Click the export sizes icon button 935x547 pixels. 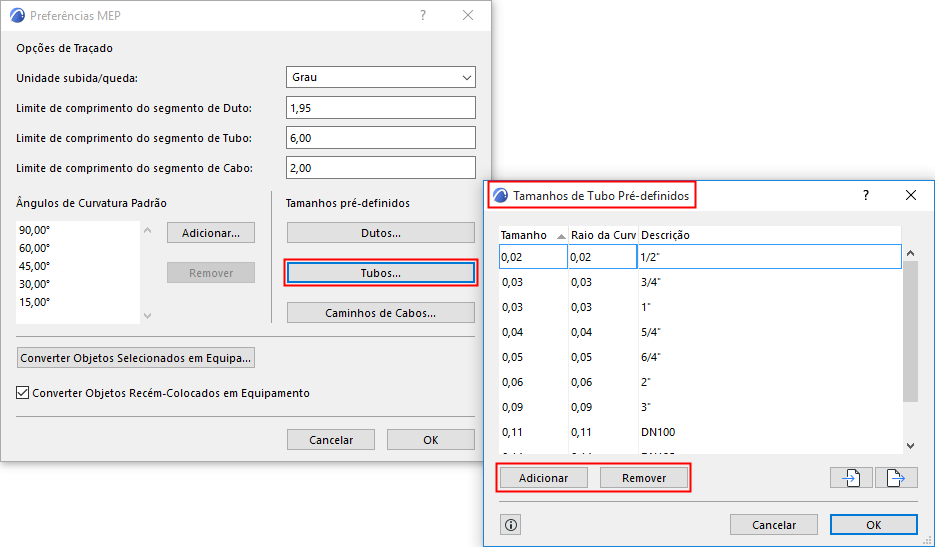click(x=896, y=478)
